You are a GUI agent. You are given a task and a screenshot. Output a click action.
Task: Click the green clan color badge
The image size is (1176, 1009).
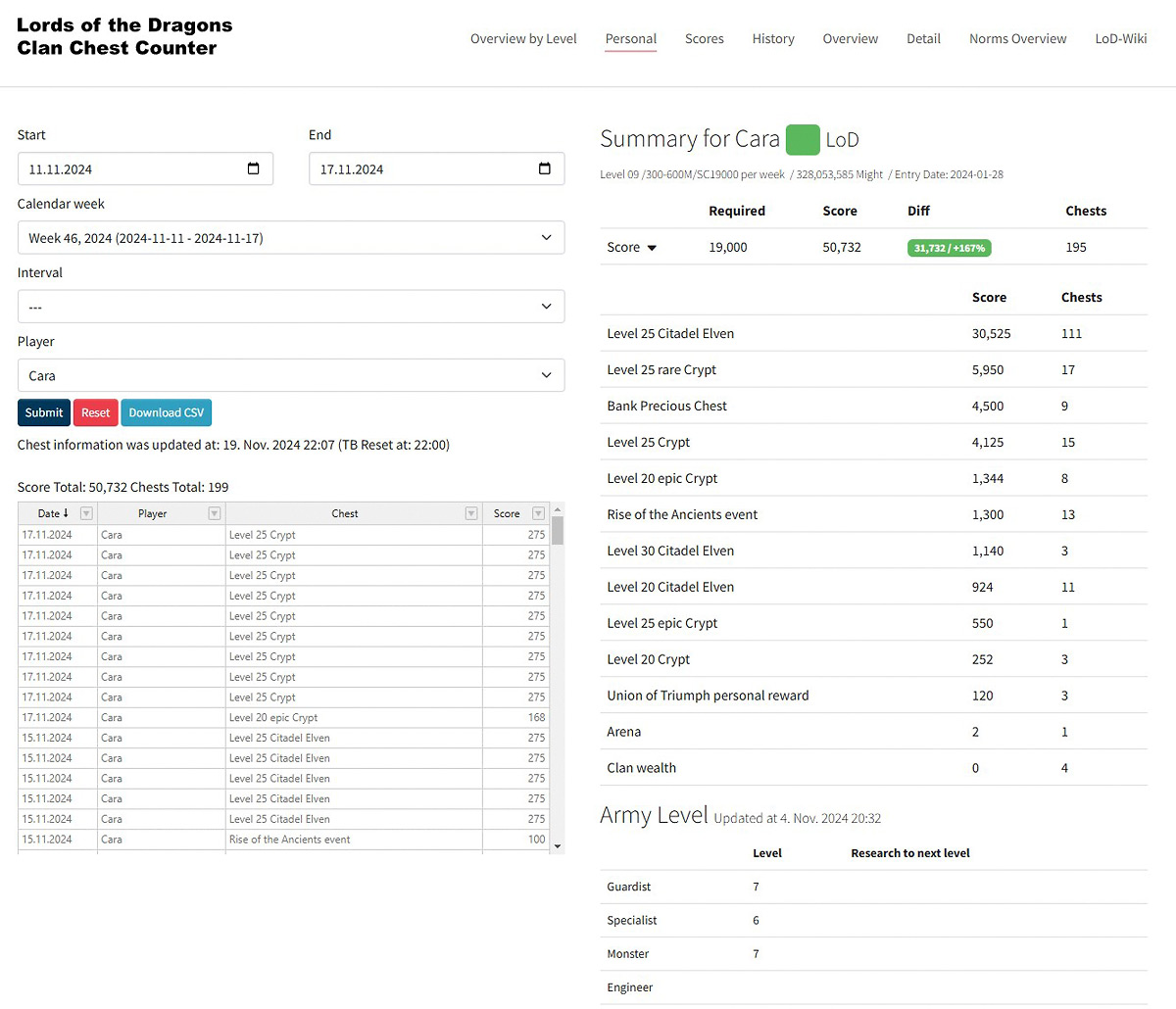803,139
